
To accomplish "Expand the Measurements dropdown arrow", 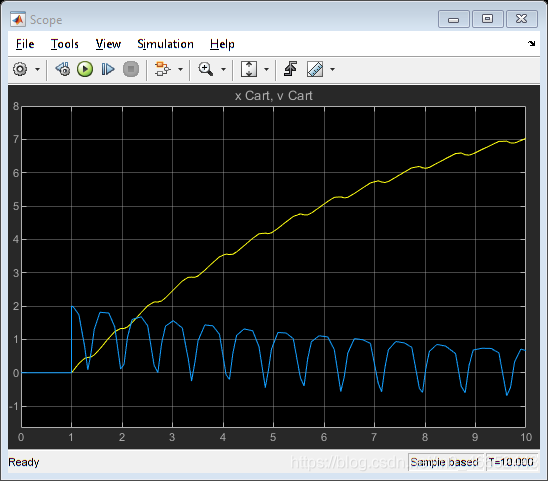I will point(332,69).
